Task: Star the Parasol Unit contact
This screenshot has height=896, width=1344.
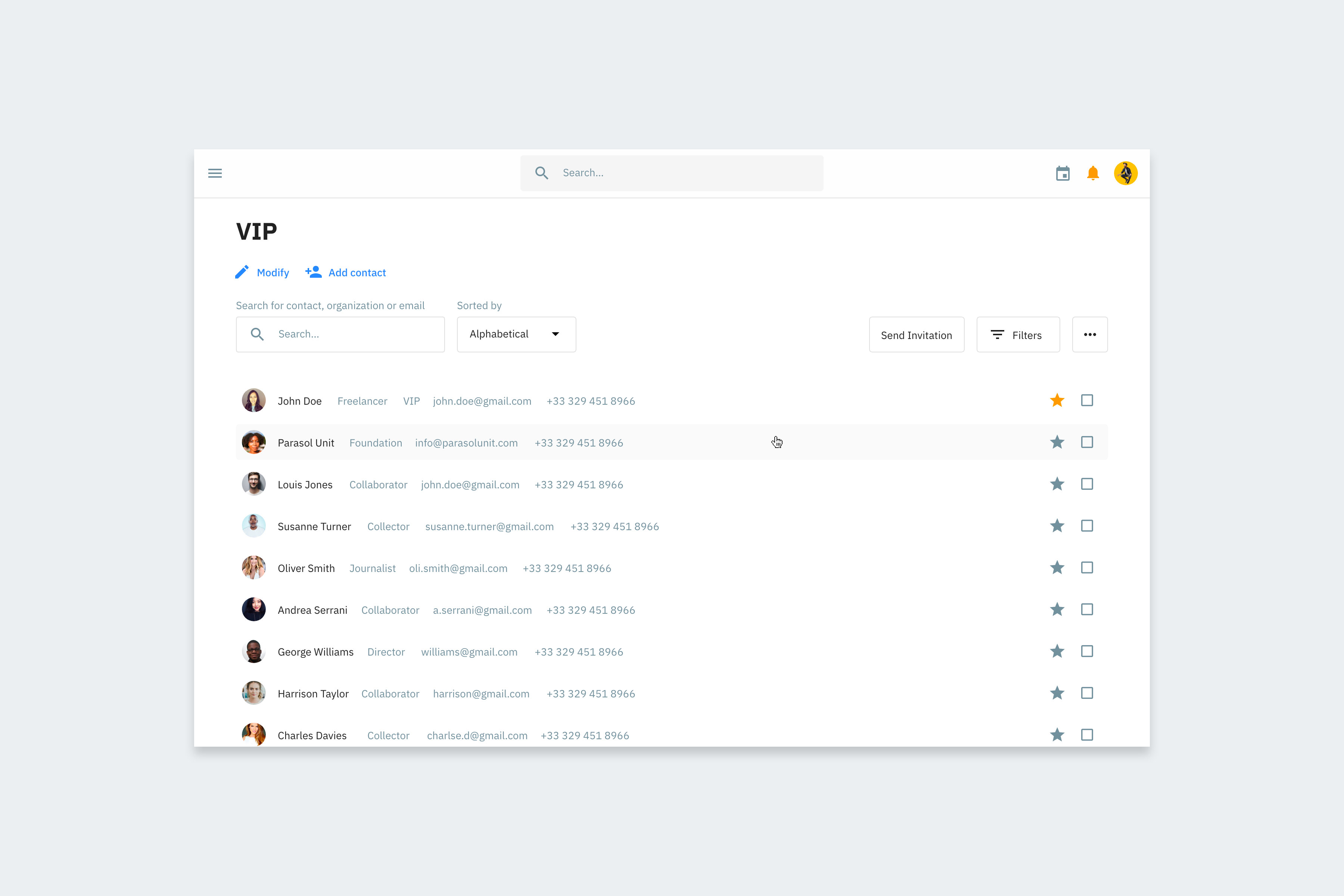Action: coord(1057,442)
